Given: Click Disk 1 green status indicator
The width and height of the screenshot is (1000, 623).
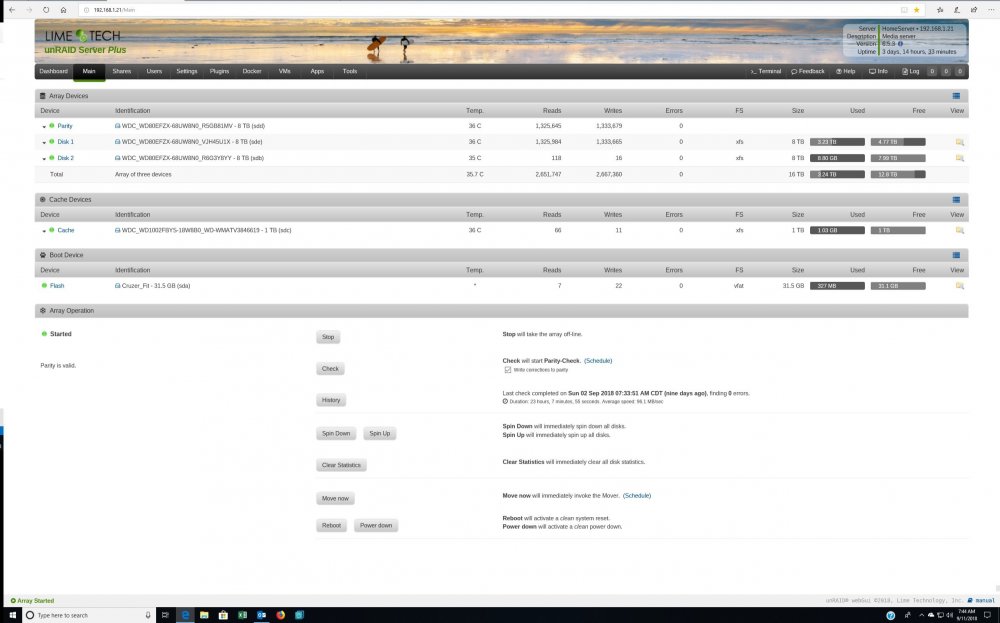Looking at the screenshot, I should 52,142.
